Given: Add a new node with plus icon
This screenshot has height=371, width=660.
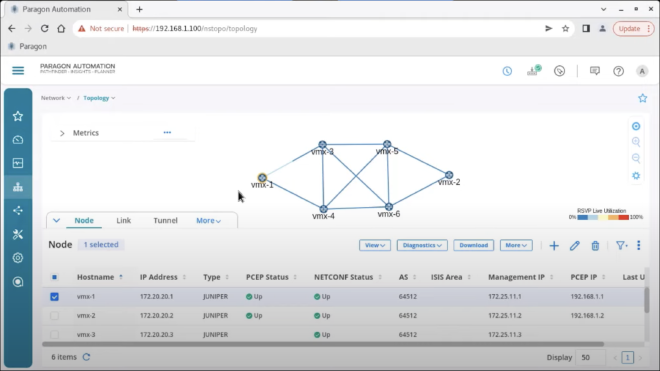Looking at the screenshot, I should [554, 246].
